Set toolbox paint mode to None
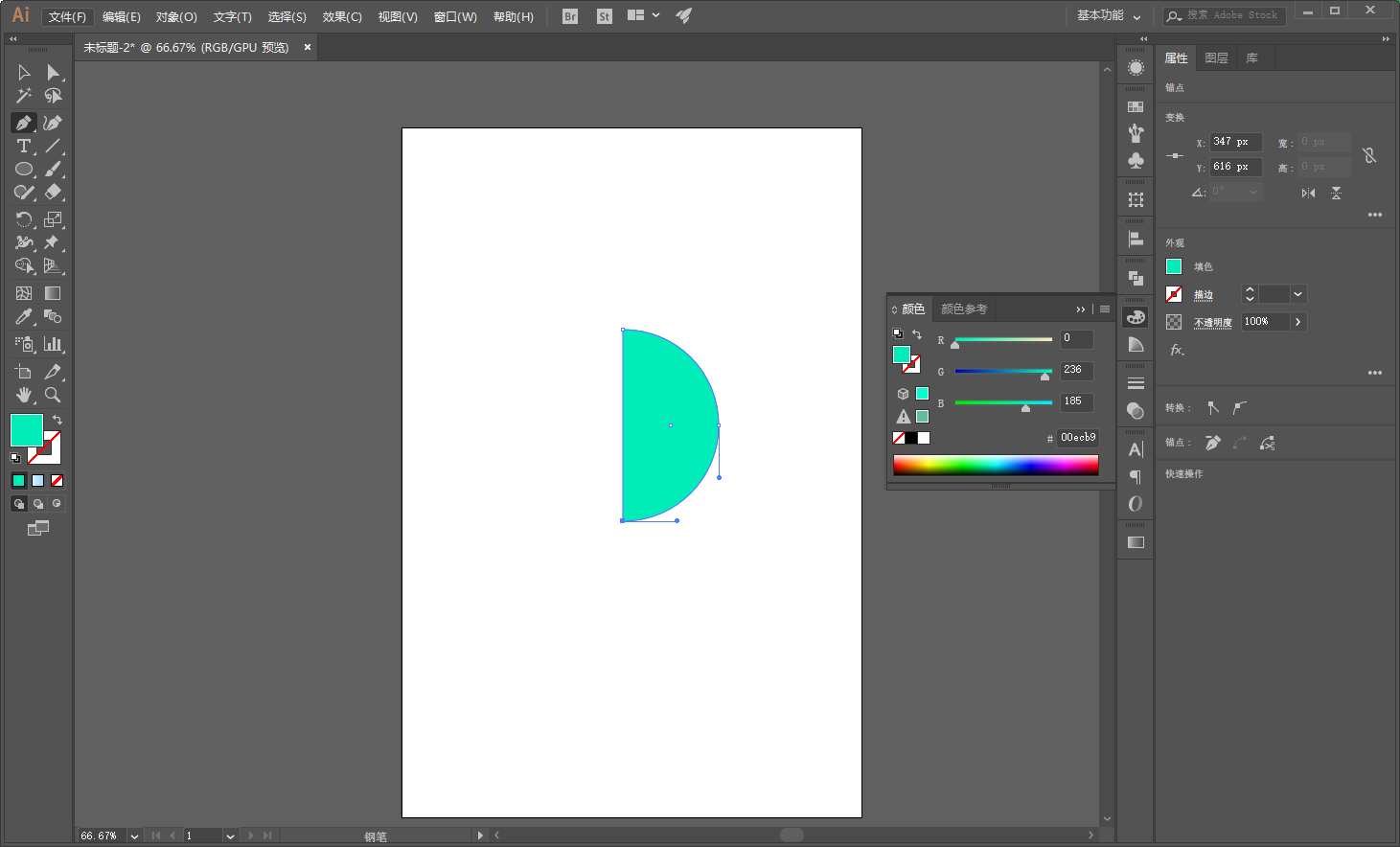 [57, 481]
